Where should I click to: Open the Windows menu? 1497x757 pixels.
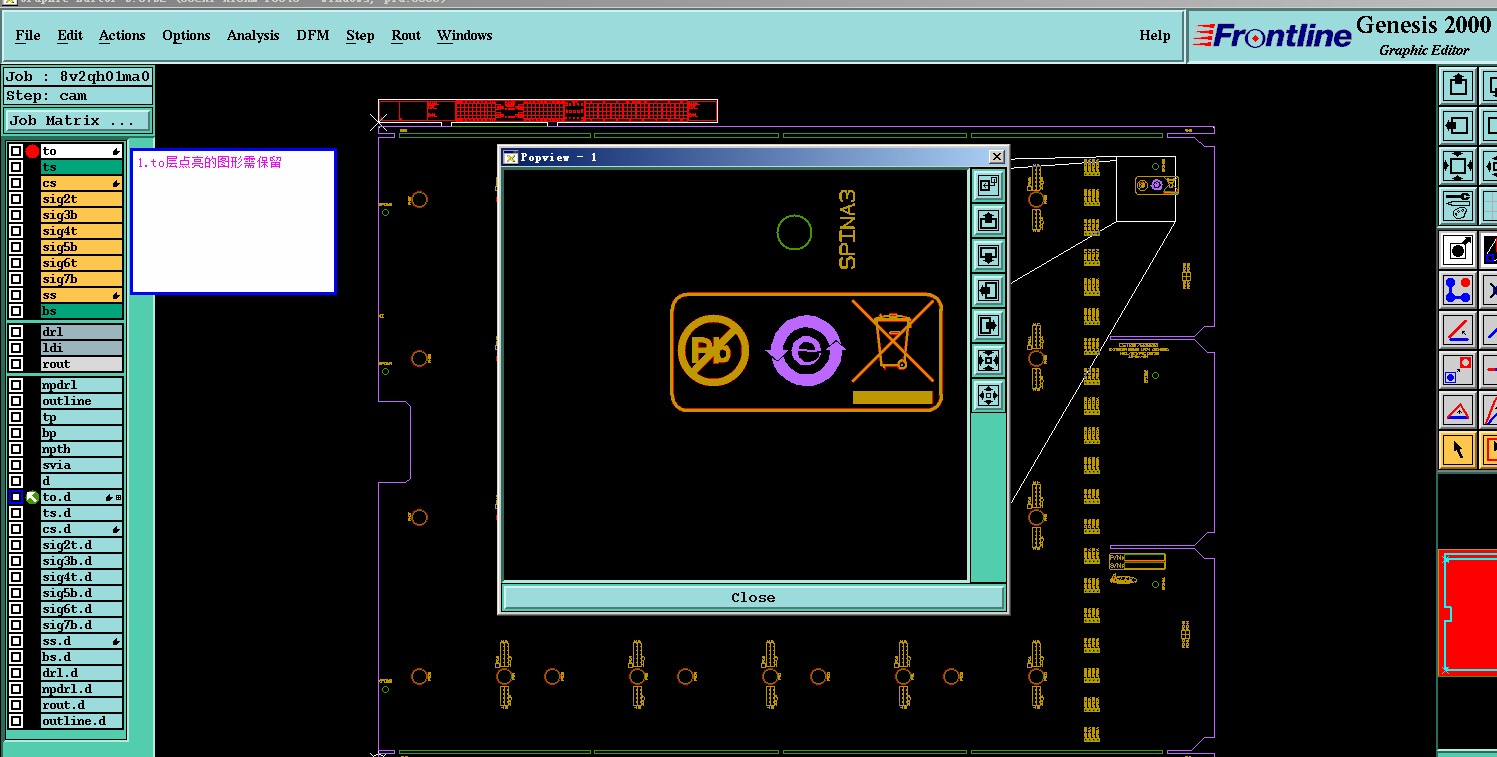[464, 35]
